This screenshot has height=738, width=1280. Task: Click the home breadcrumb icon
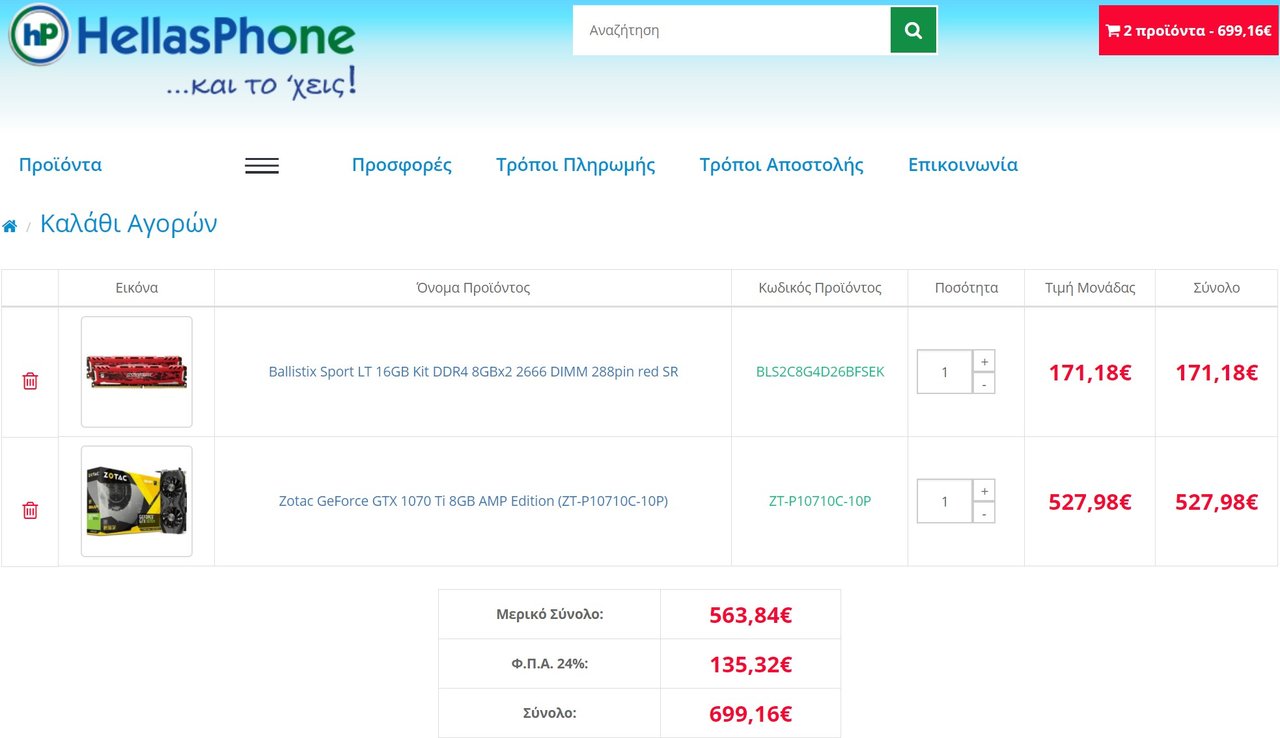coord(10,226)
